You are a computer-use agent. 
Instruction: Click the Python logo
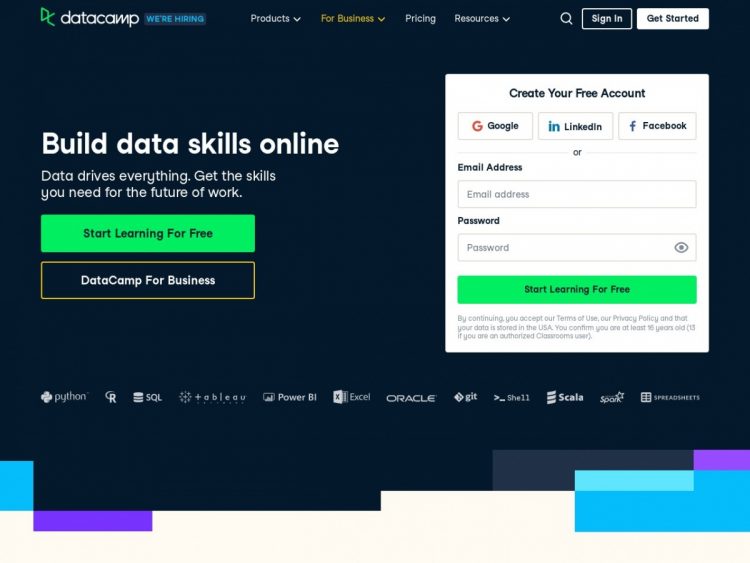point(64,397)
